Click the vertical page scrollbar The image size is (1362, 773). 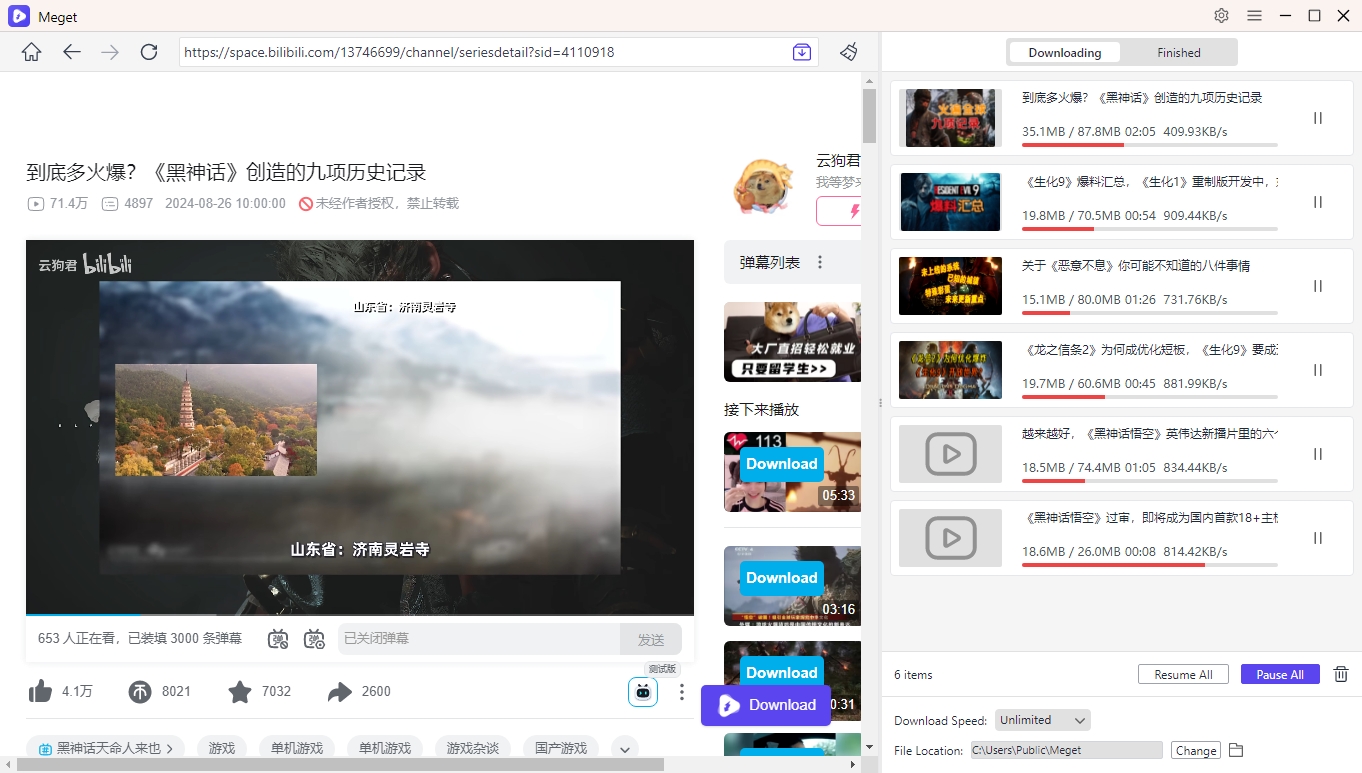869,115
